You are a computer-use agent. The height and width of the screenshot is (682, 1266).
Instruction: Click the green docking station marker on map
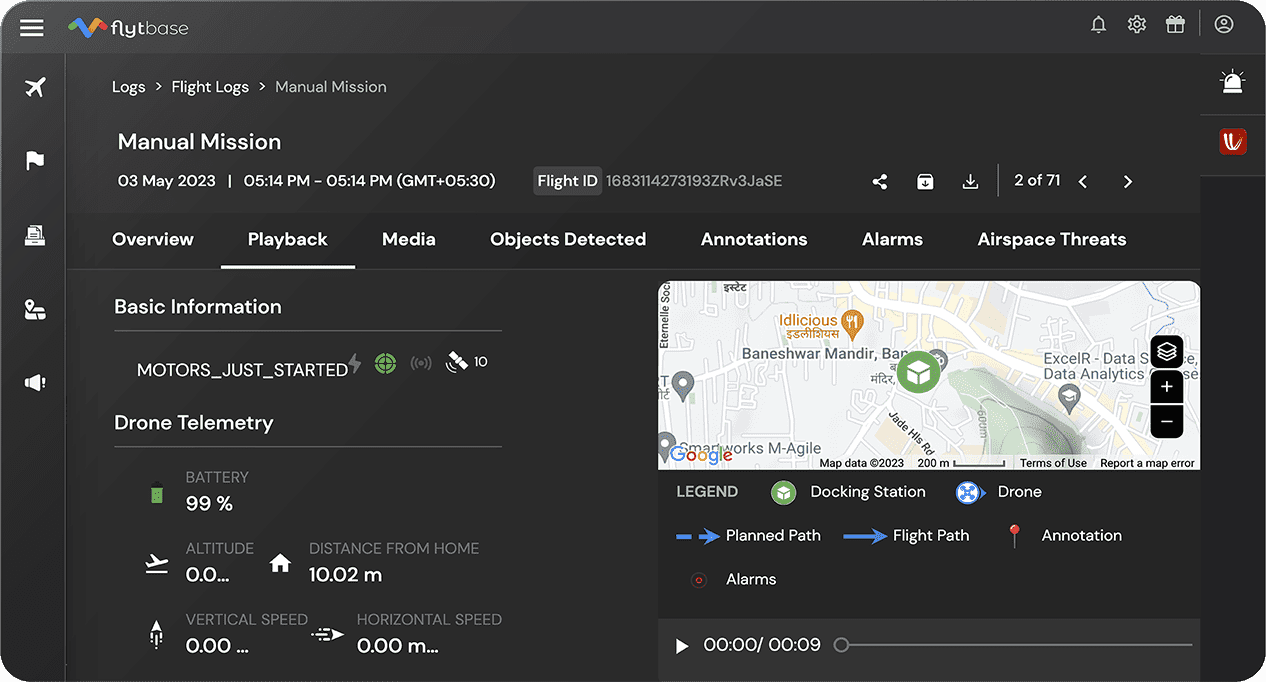point(917,372)
